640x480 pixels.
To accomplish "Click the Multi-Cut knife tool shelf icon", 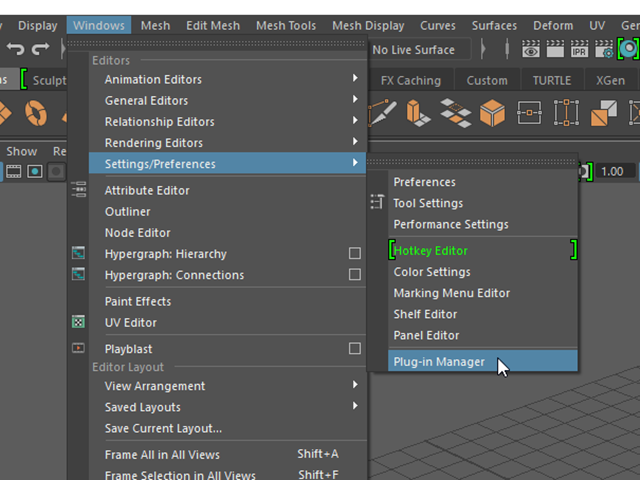I will point(382,112).
